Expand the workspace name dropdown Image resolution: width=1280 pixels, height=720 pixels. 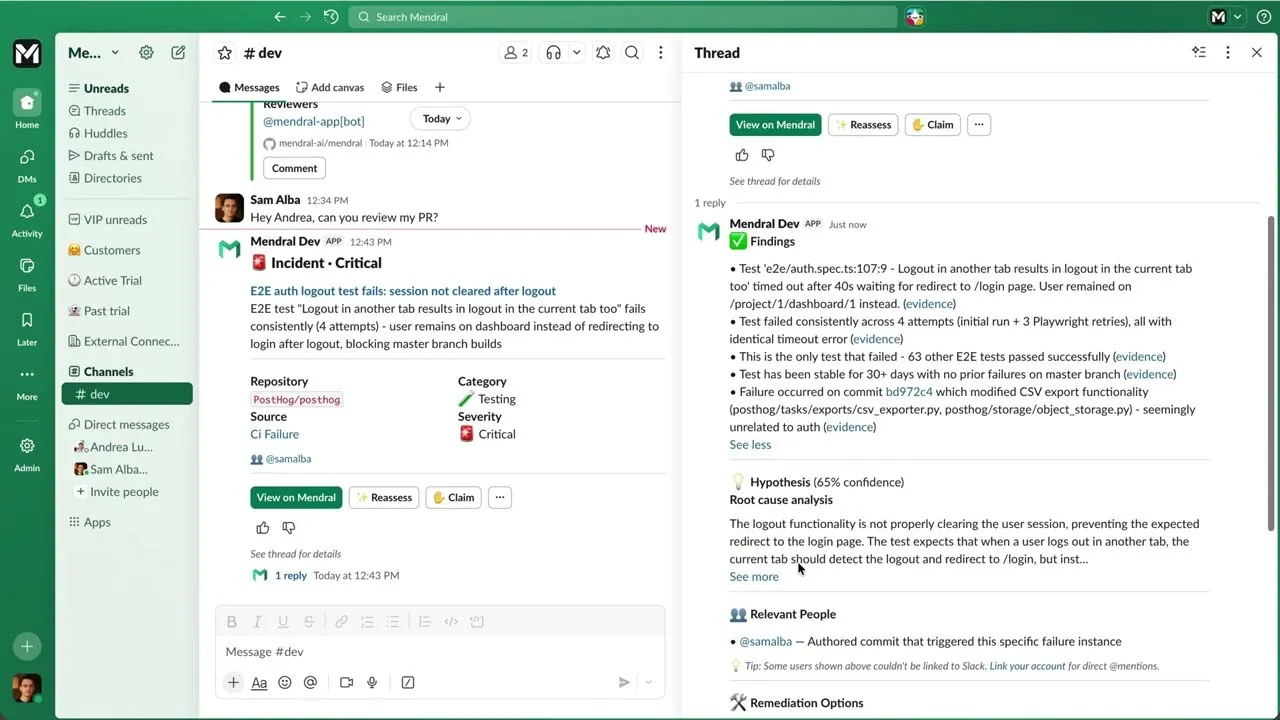coord(94,53)
